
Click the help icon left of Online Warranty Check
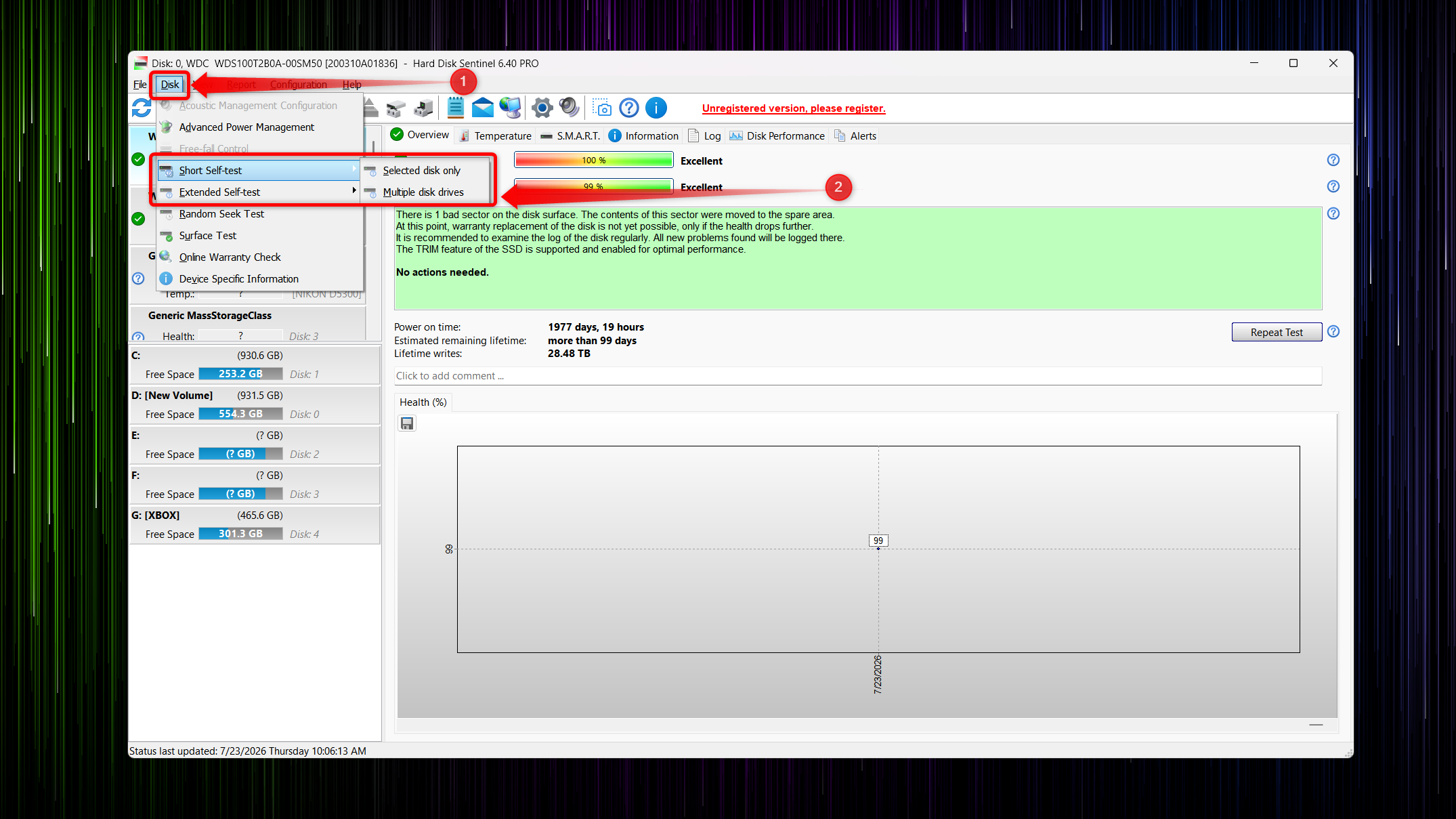pos(138,278)
